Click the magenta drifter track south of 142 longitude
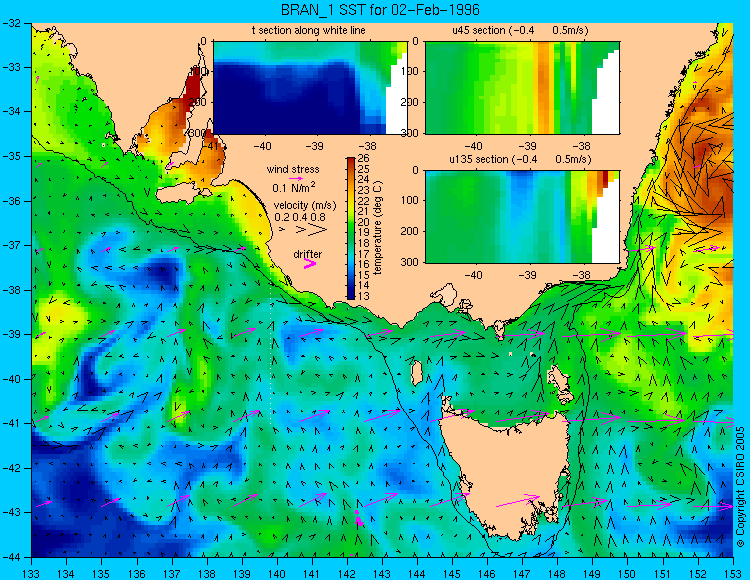This screenshot has height=580, width=750. (x=358, y=518)
